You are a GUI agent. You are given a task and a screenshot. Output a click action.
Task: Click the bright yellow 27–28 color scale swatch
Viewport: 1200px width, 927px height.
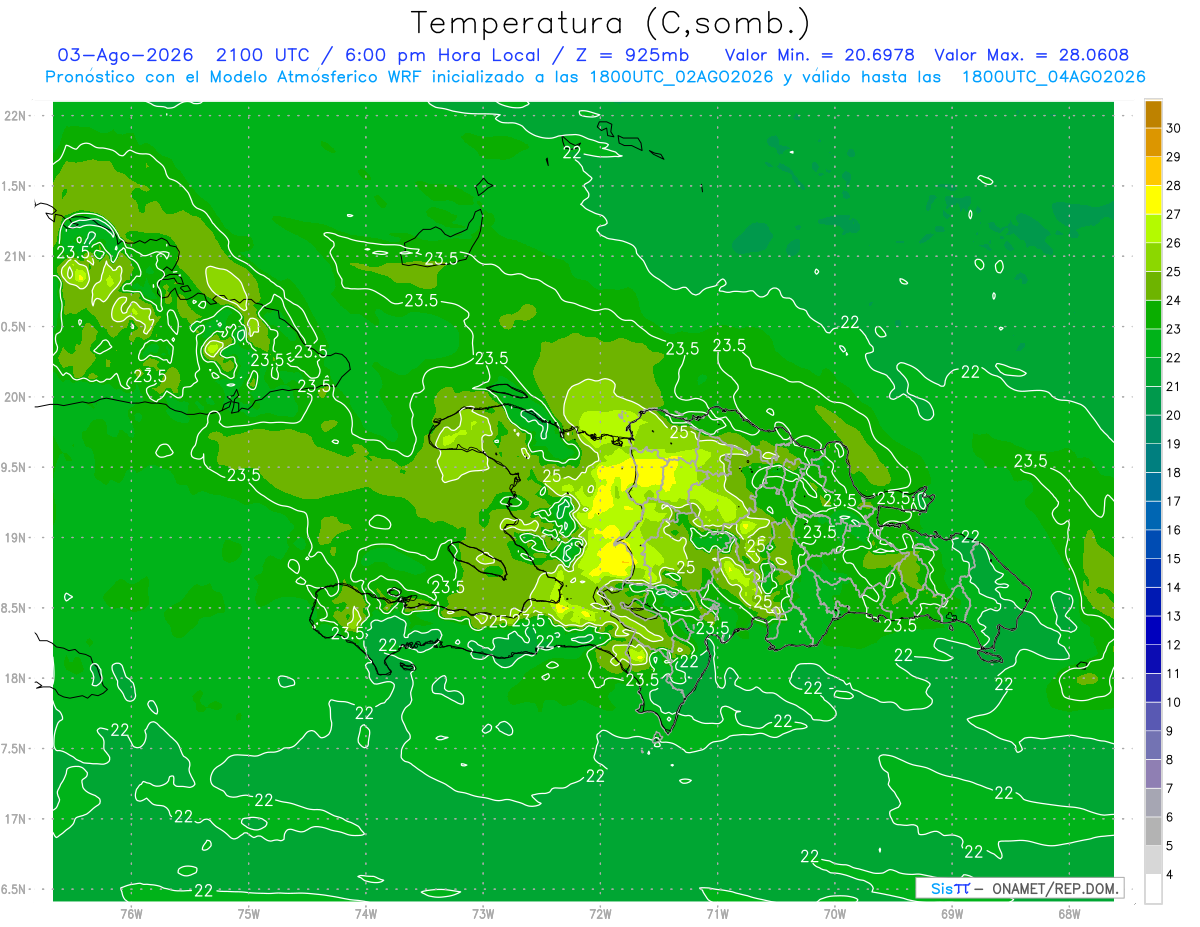pos(1153,200)
